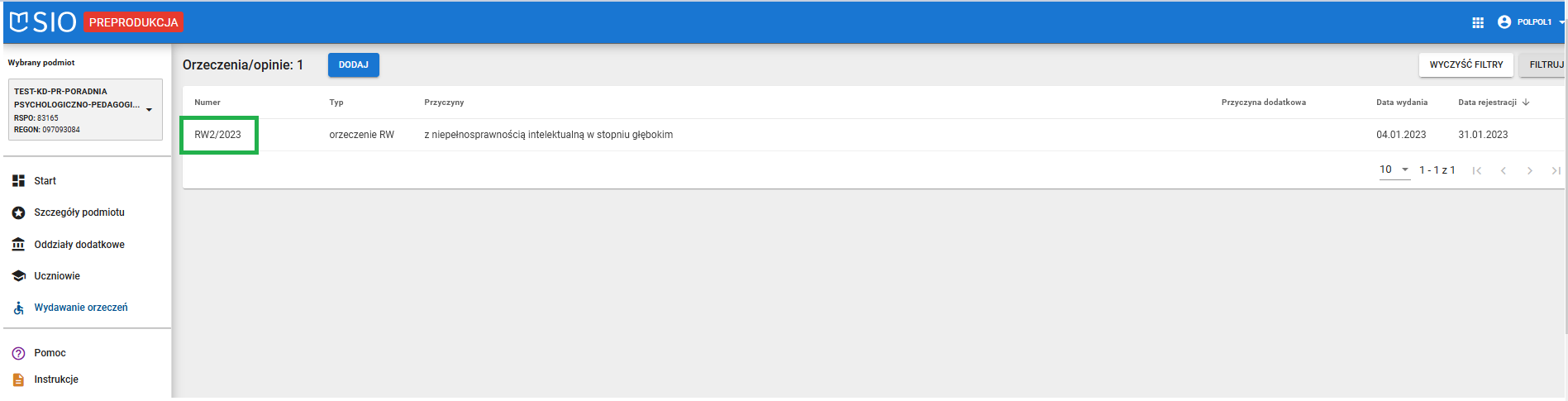This screenshot has width=1568, height=401.
Task: Click the SIO logo in header
Action: [x=43, y=22]
